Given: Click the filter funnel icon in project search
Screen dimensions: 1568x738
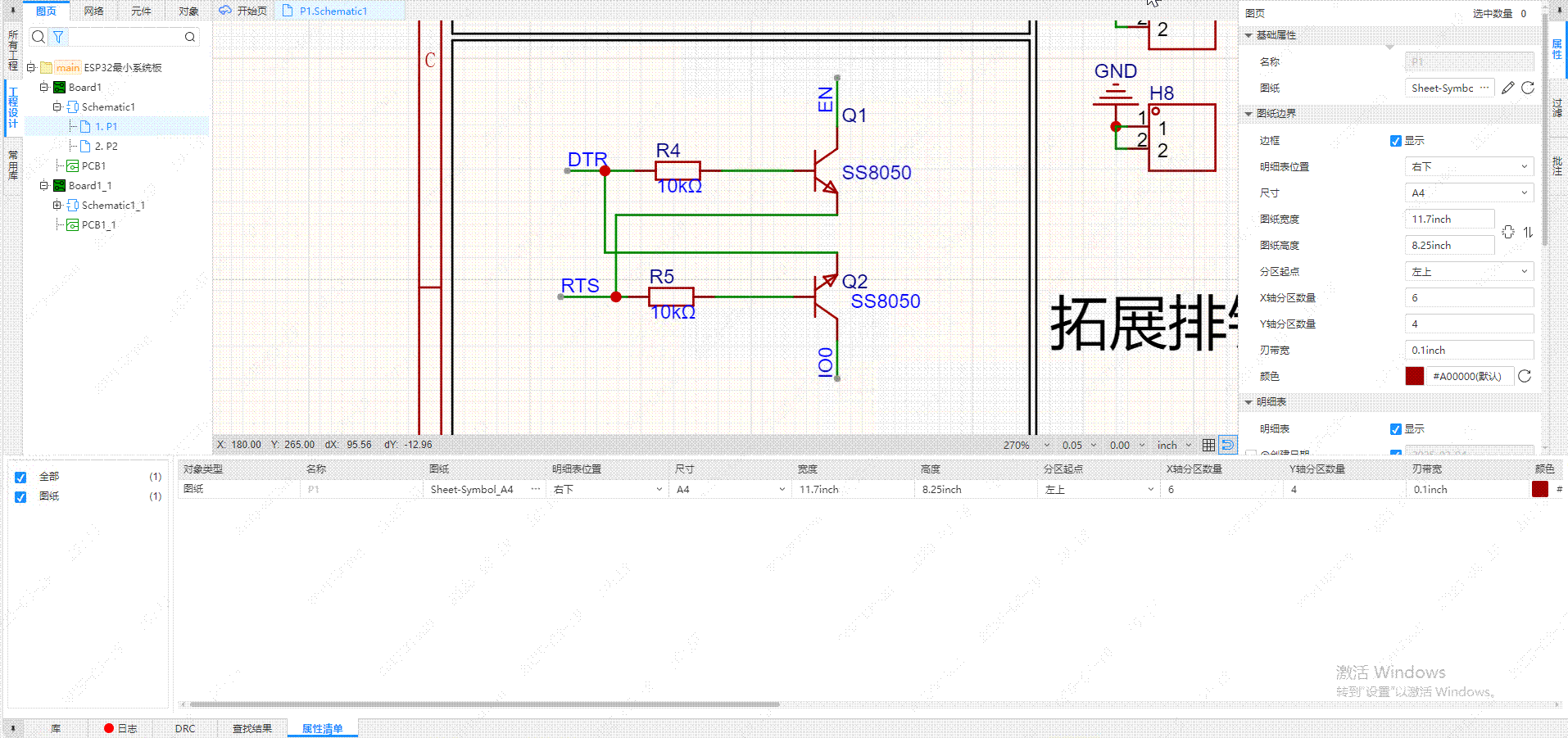Looking at the screenshot, I should [x=58, y=37].
